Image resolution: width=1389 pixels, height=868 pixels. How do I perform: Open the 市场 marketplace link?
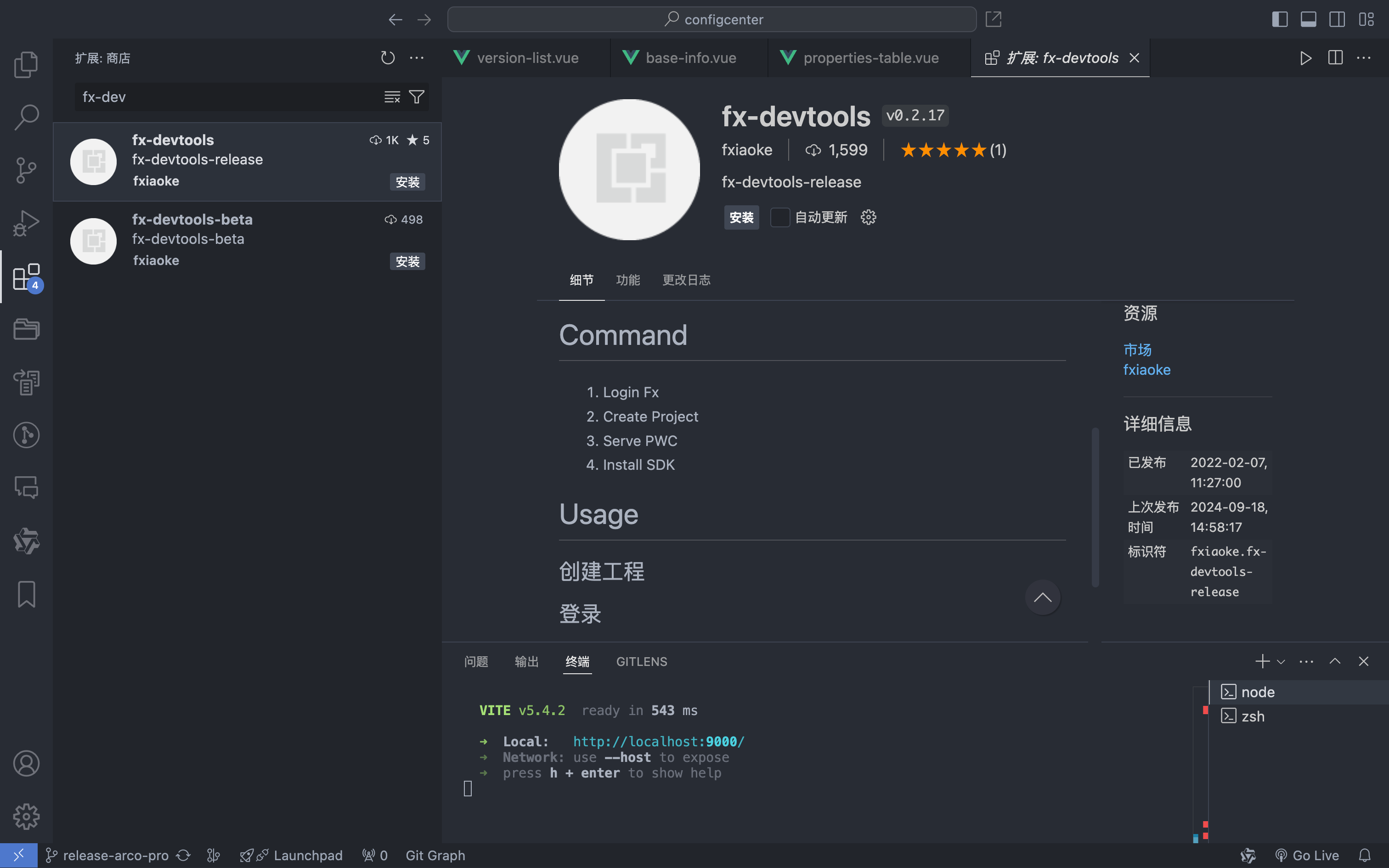[x=1137, y=349]
